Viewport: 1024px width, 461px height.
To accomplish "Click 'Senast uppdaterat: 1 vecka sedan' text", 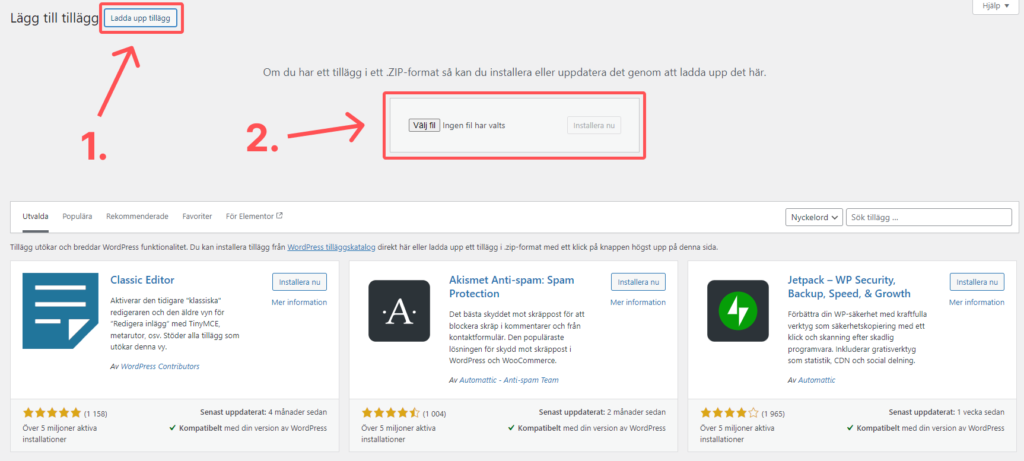I will tap(946, 413).
